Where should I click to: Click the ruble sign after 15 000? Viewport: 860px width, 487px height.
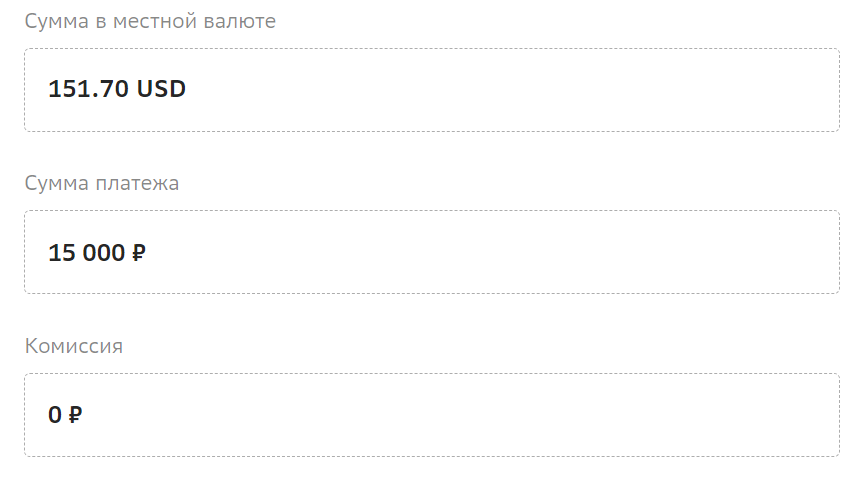[x=138, y=253]
